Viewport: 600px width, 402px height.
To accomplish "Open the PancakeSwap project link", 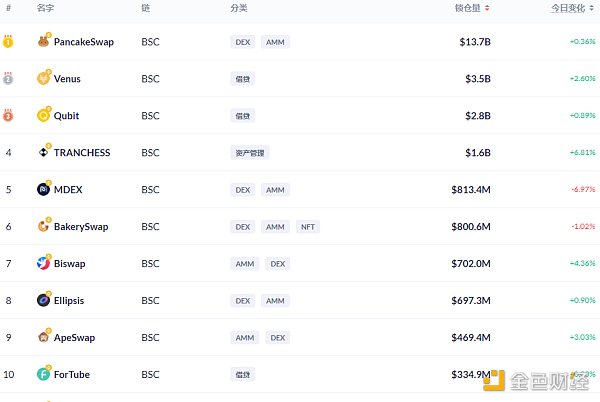I will 82,42.
